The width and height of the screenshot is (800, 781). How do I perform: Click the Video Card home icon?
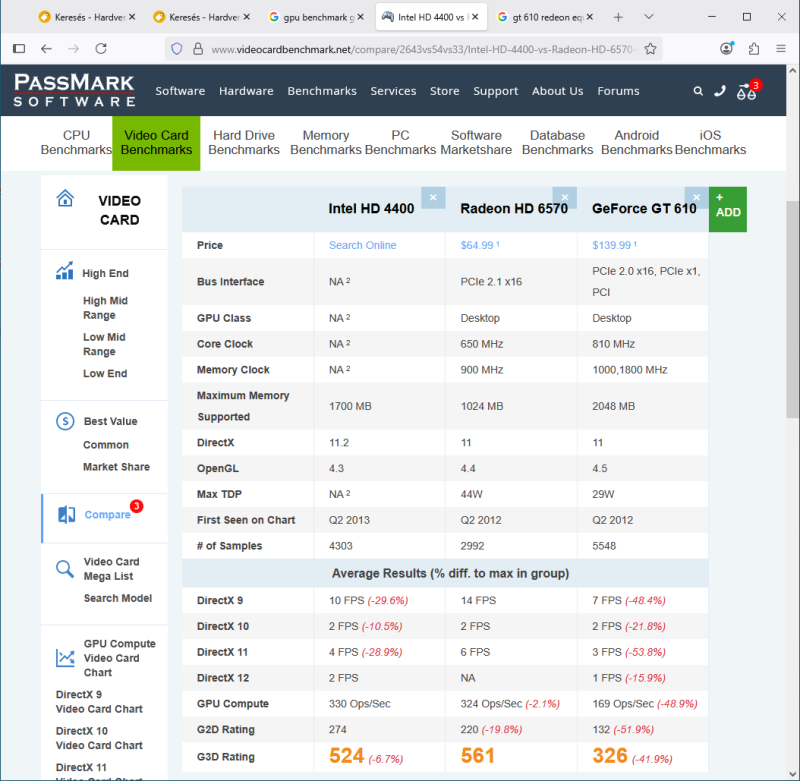[65, 198]
